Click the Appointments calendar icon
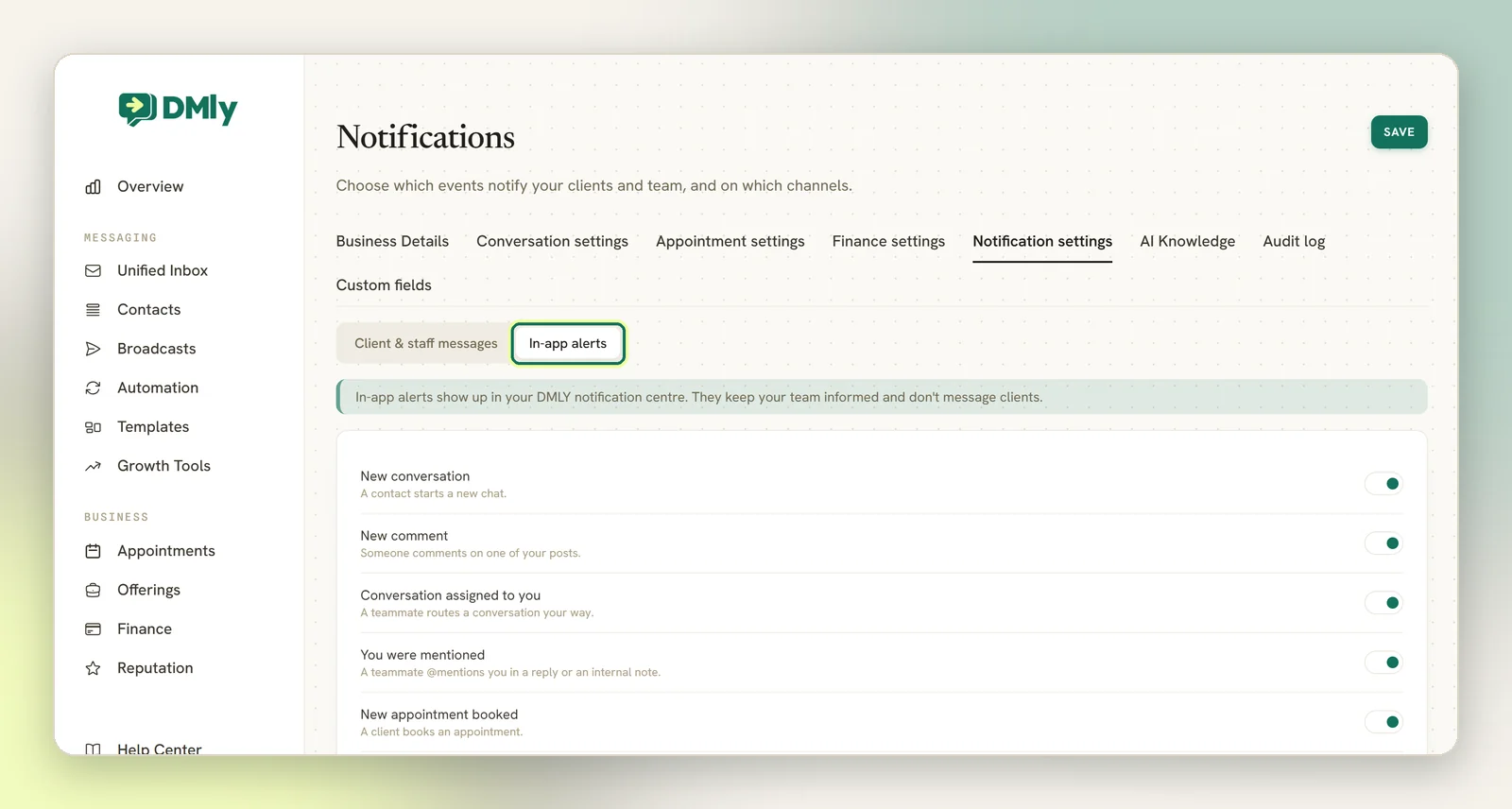Screen dimensions: 1512x809 tap(93, 551)
